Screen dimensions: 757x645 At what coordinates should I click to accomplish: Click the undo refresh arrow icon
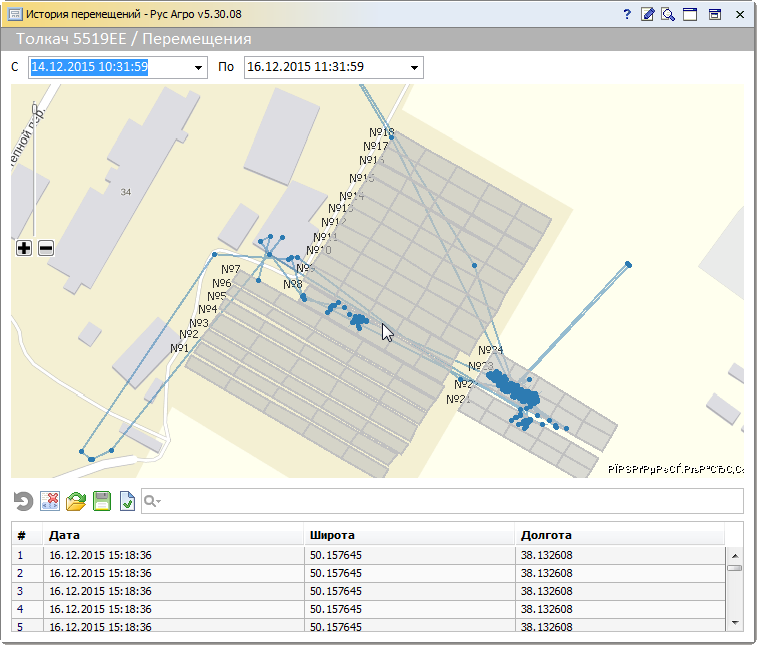click(23, 501)
